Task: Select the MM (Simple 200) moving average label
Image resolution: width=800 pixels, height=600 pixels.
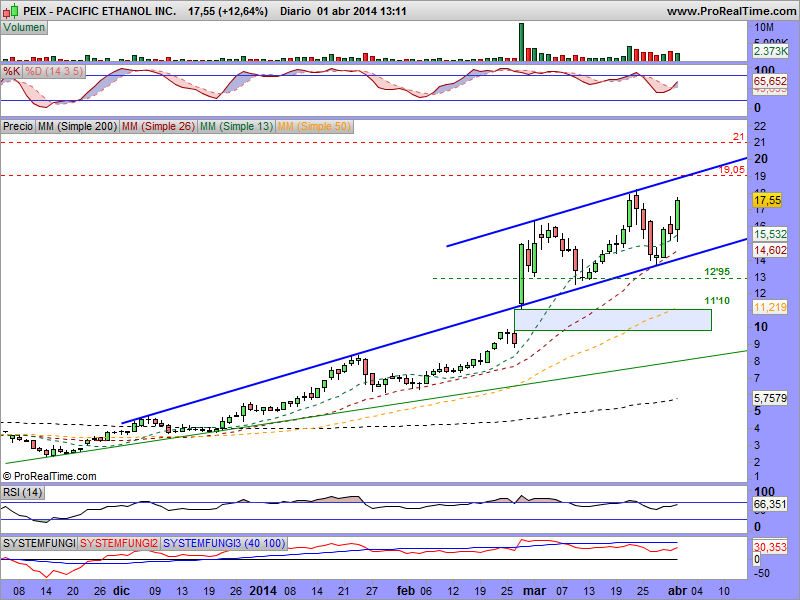Action: [x=78, y=126]
